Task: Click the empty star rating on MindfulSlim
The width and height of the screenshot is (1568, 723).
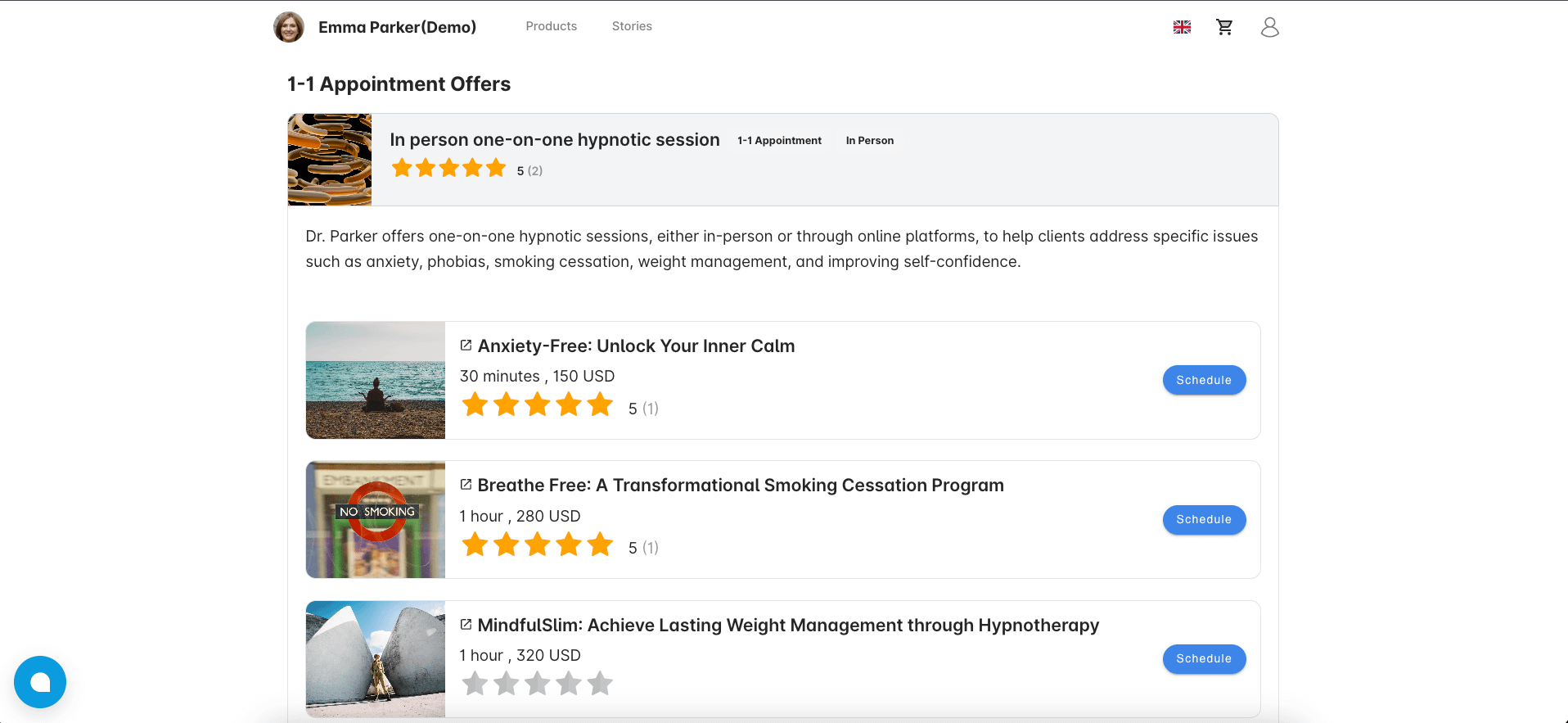Action: [537, 683]
